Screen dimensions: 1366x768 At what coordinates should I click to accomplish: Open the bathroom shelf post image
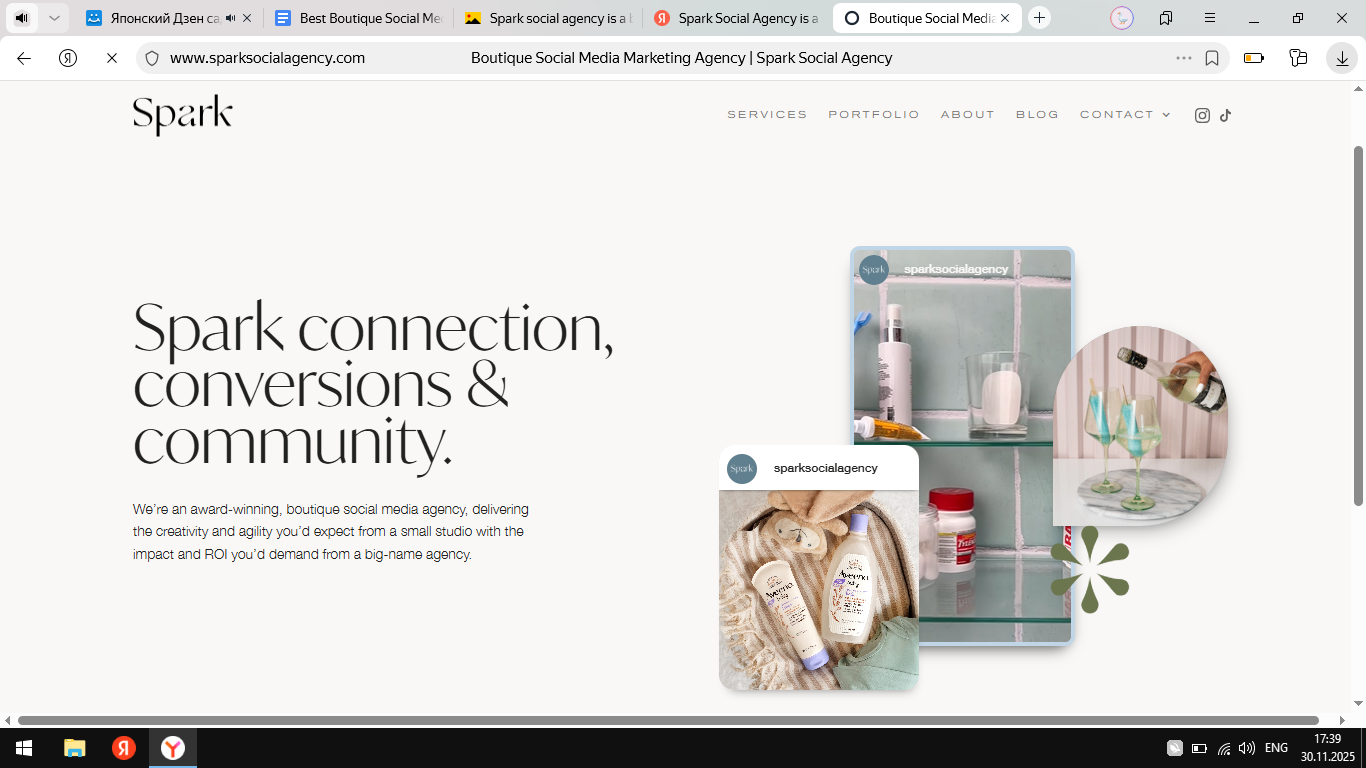point(963,446)
